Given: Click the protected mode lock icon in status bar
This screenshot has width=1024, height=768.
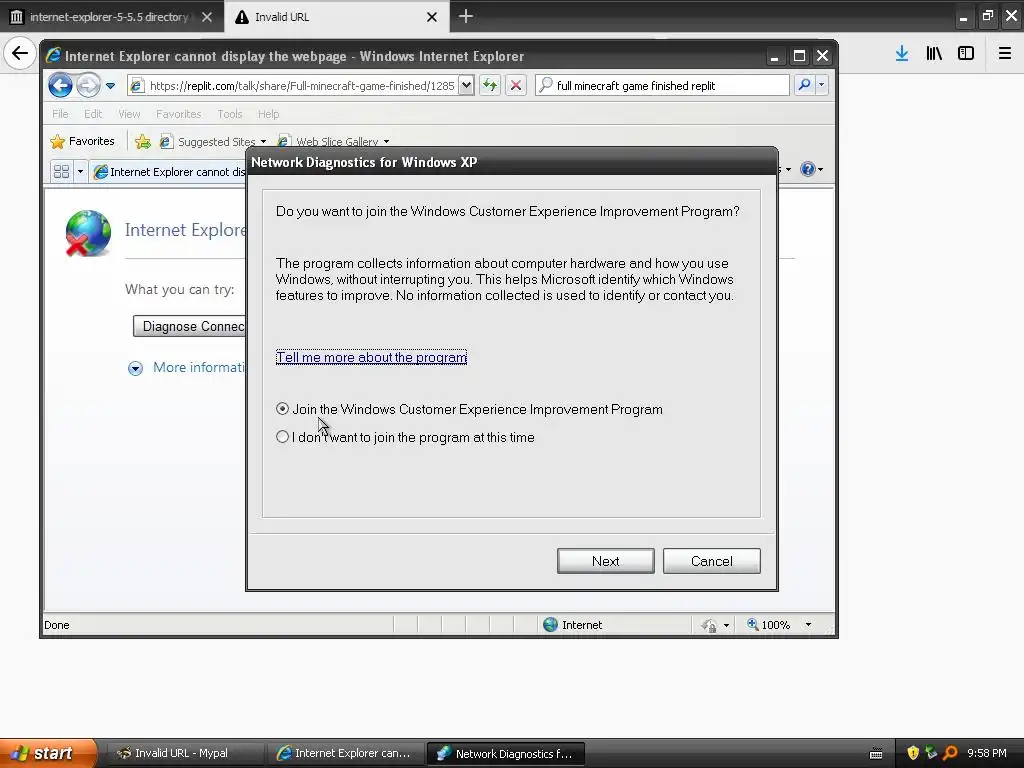Looking at the screenshot, I should (709, 625).
